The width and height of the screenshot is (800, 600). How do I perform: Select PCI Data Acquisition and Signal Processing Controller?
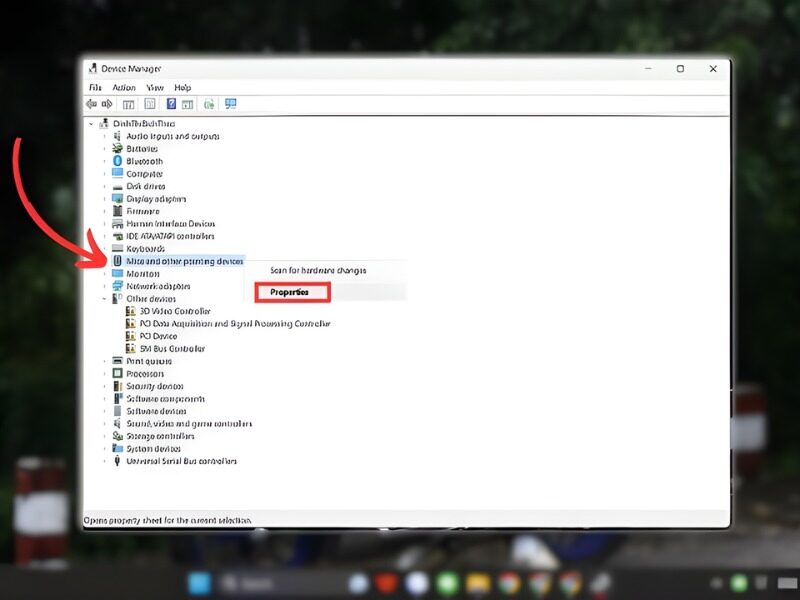click(234, 324)
